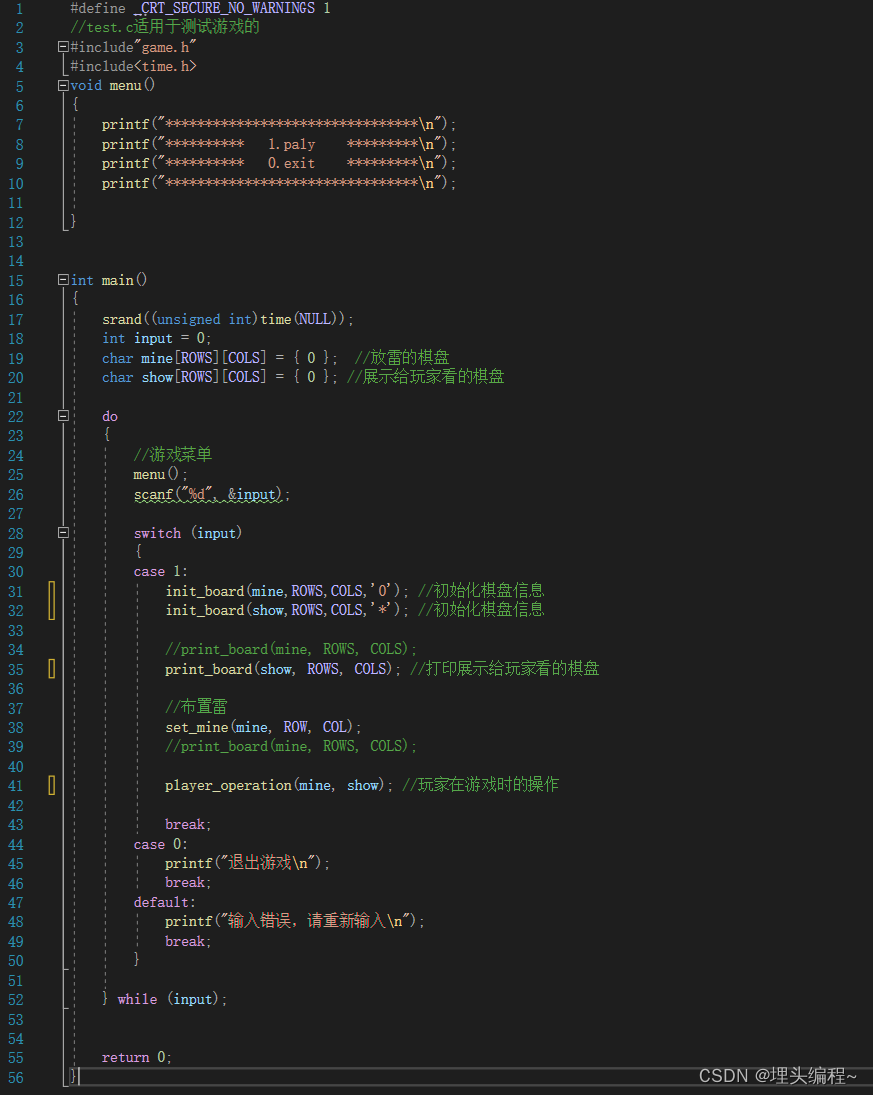Collapse the void menu() function fold
Viewport: 873px width, 1095px height.
click(63, 85)
